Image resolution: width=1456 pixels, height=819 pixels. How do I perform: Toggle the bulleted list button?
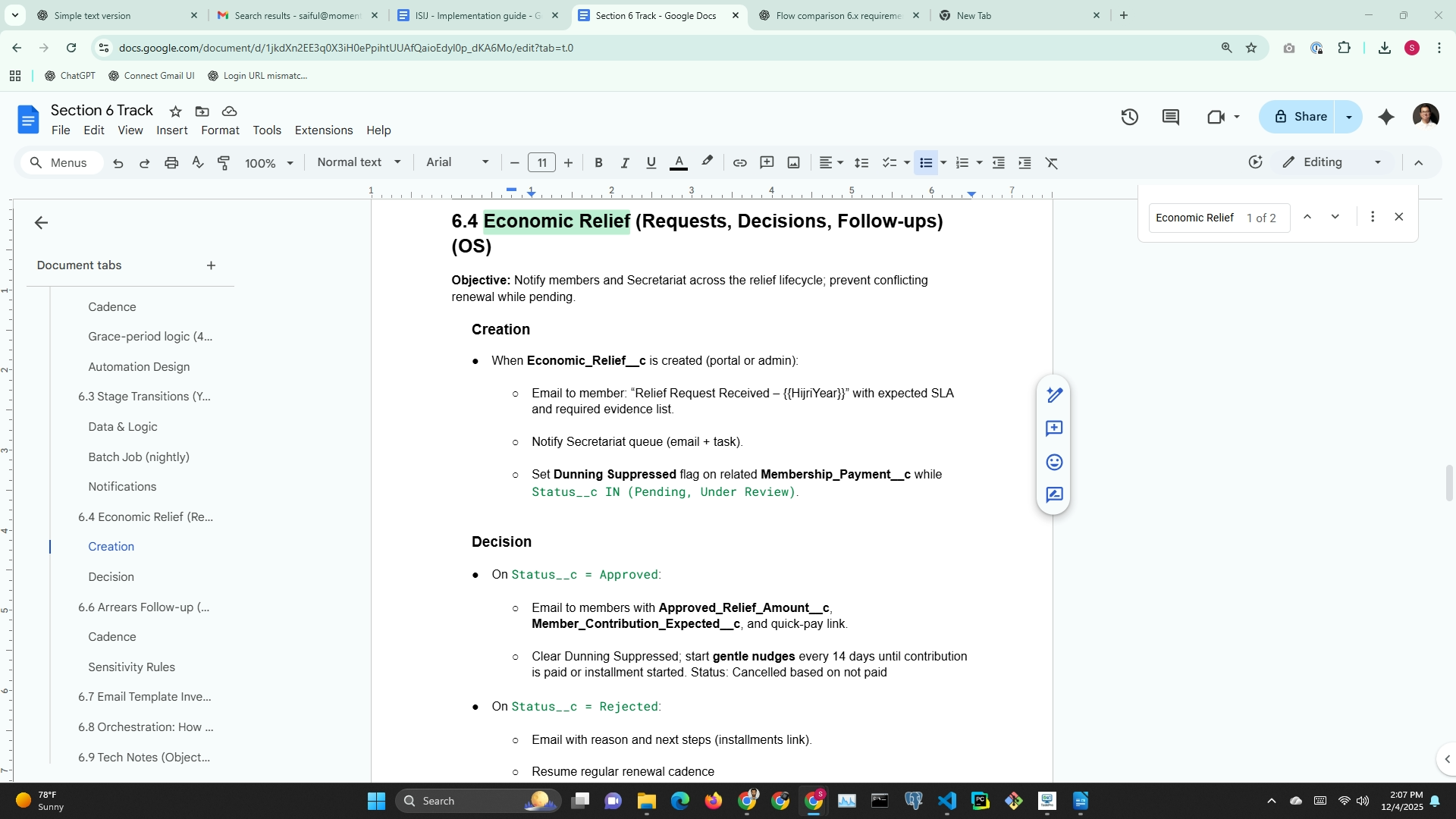pyautogui.click(x=926, y=163)
